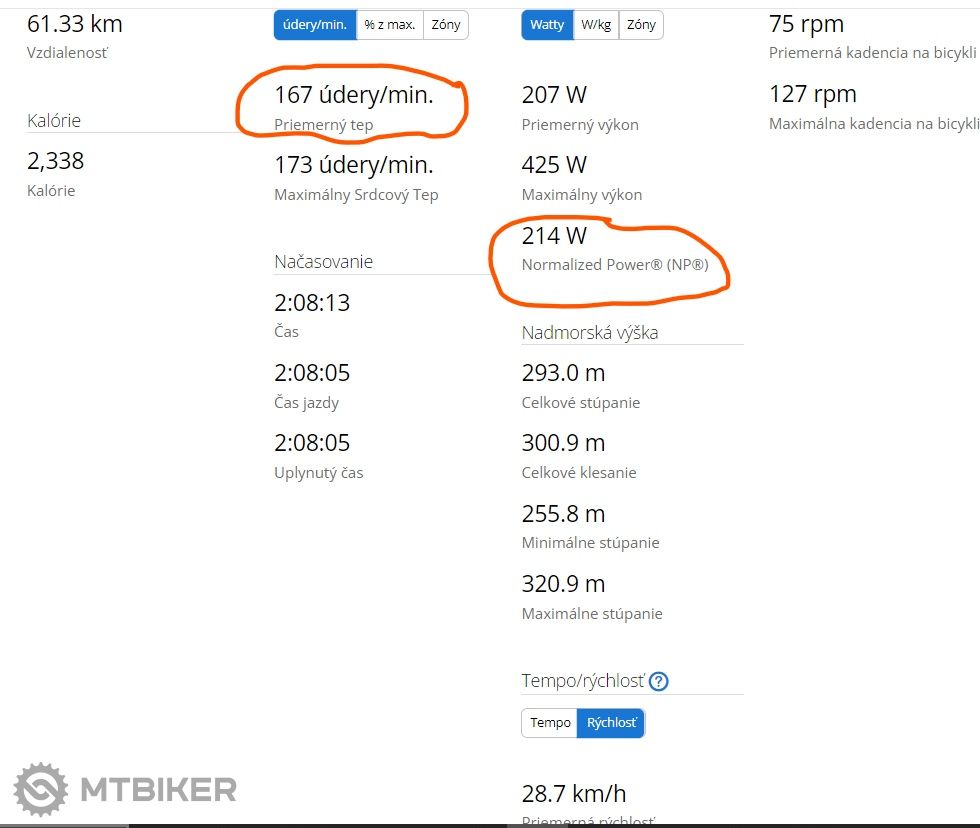This screenshot has width=980, height=828.
Task: Show heart rate as % z max.
Action: (x=390, y=25)
